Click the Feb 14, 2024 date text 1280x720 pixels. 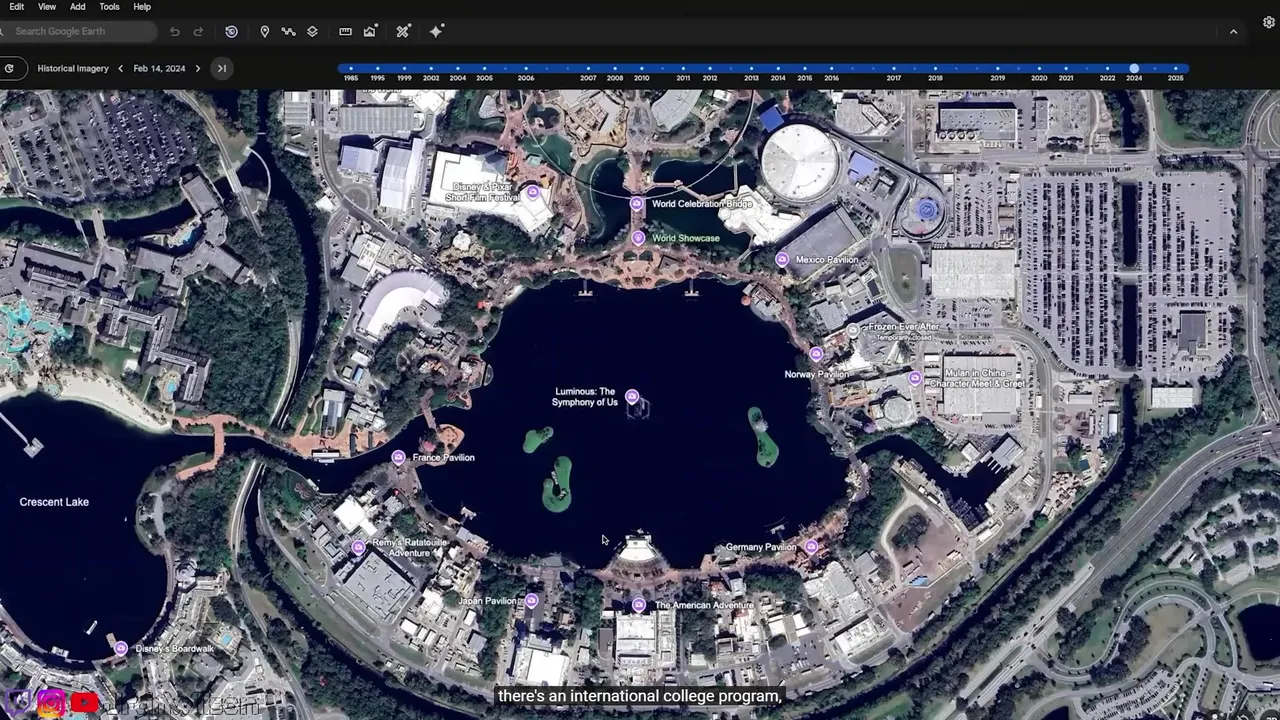point(159,69)
